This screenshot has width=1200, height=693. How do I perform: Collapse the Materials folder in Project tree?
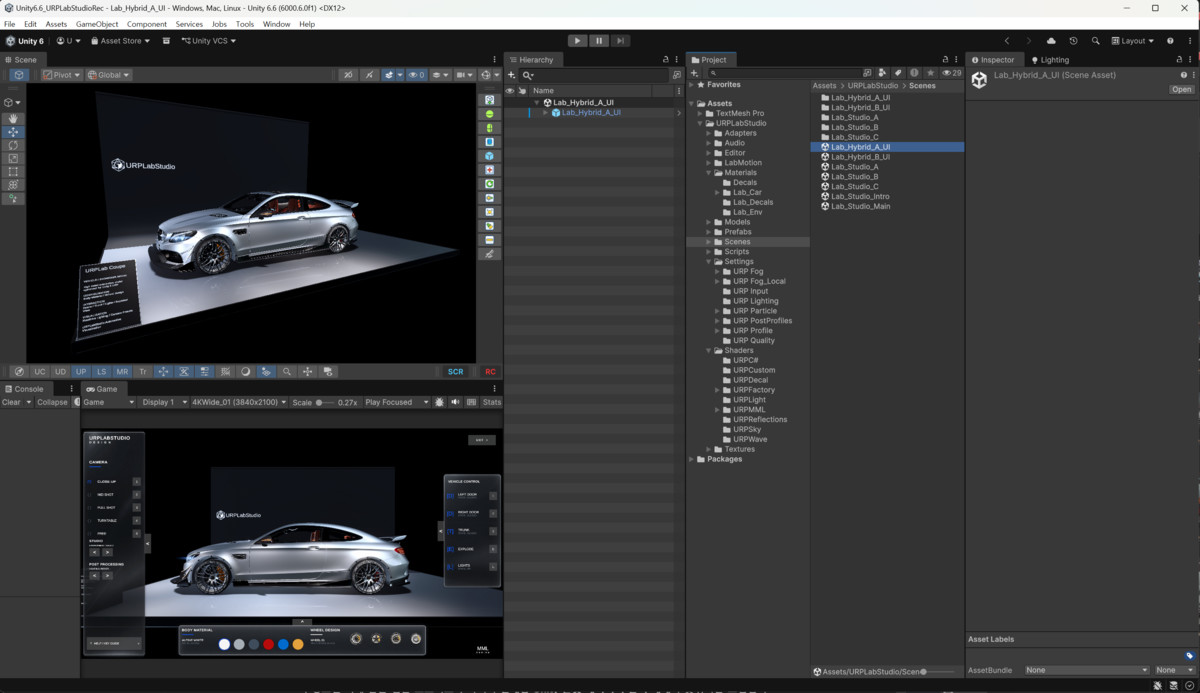pyautogui.click(x=709, y=173)
